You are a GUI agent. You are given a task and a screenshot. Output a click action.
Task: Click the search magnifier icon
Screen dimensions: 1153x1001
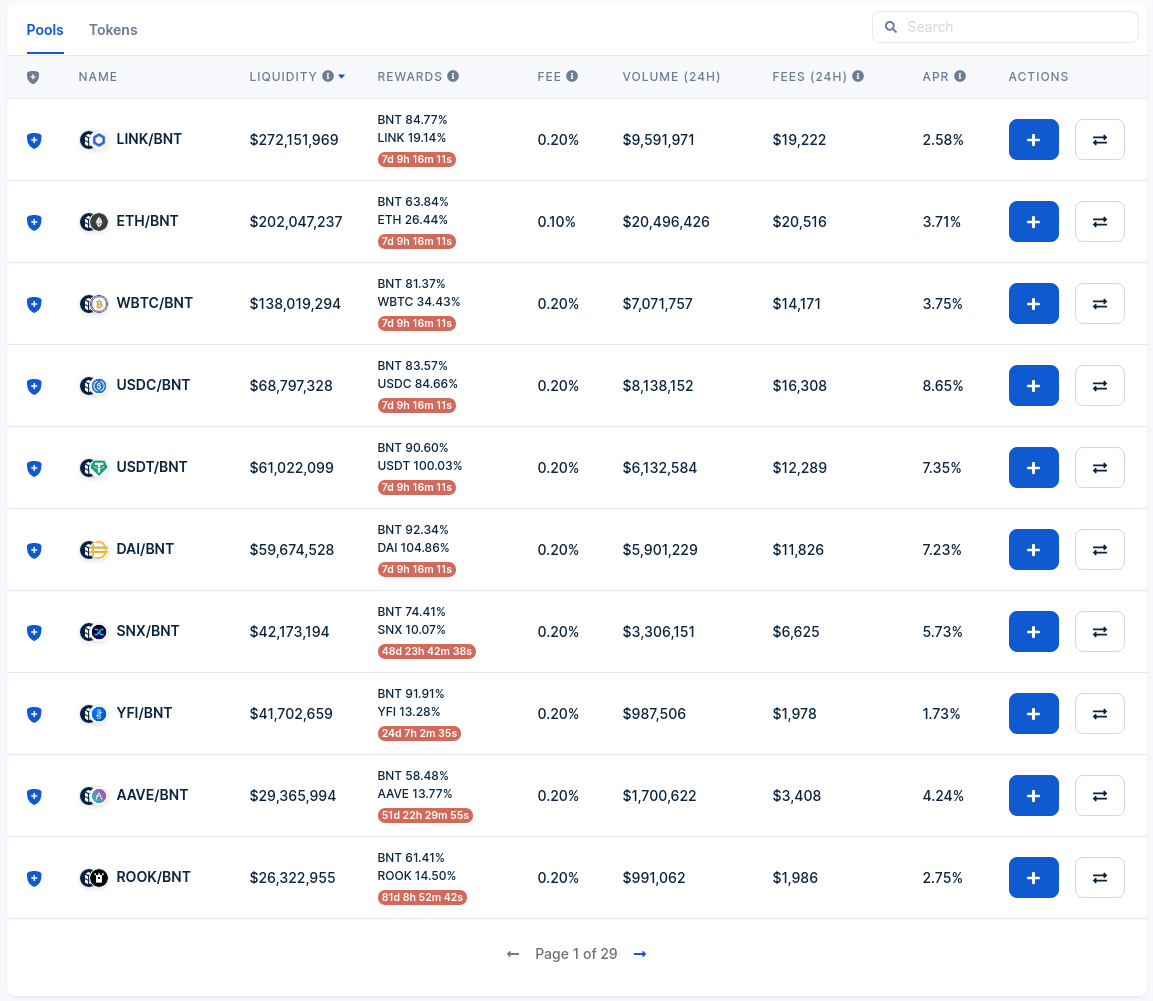(x=890, y=27)
